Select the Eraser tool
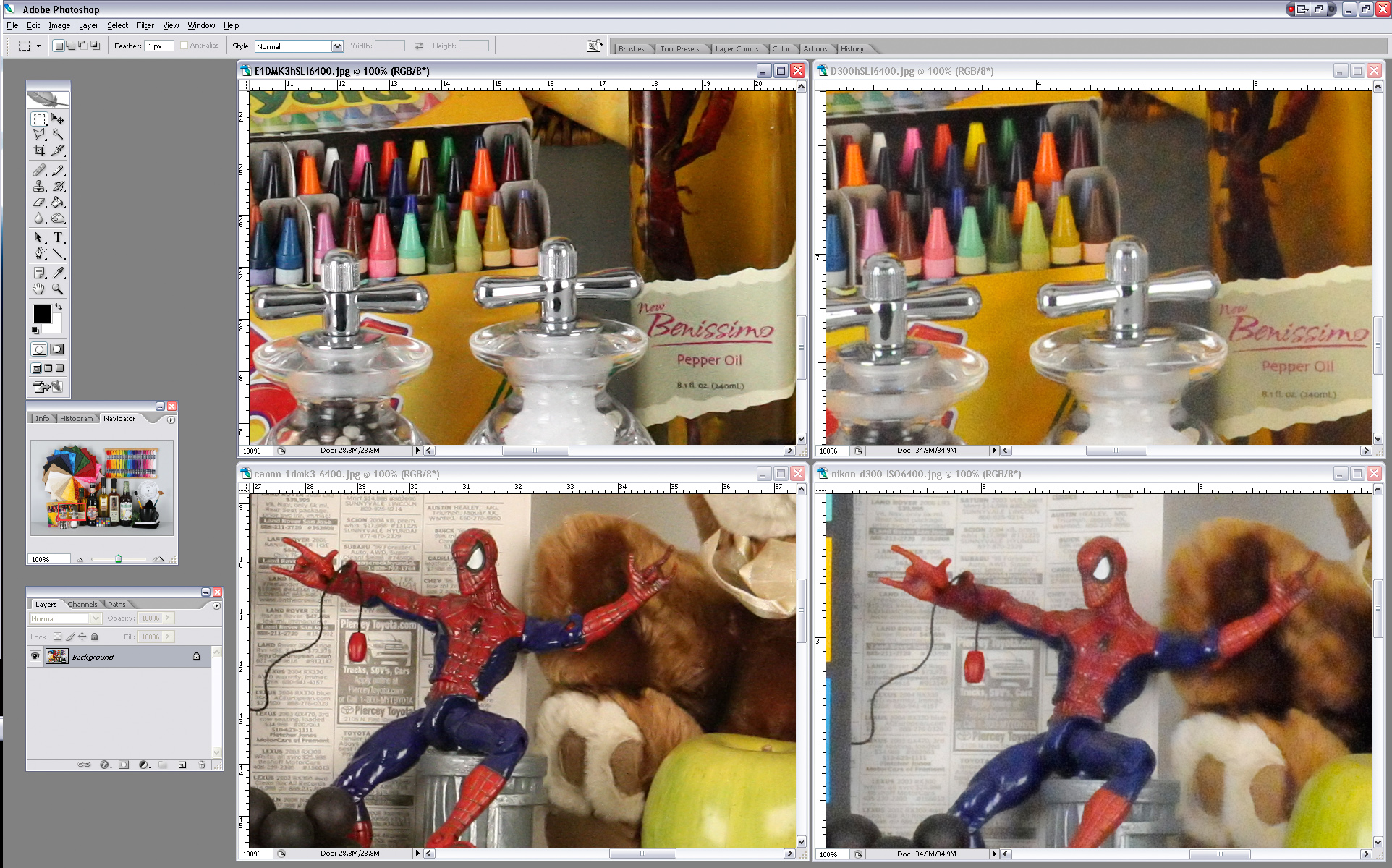 [x=40, y=203]
